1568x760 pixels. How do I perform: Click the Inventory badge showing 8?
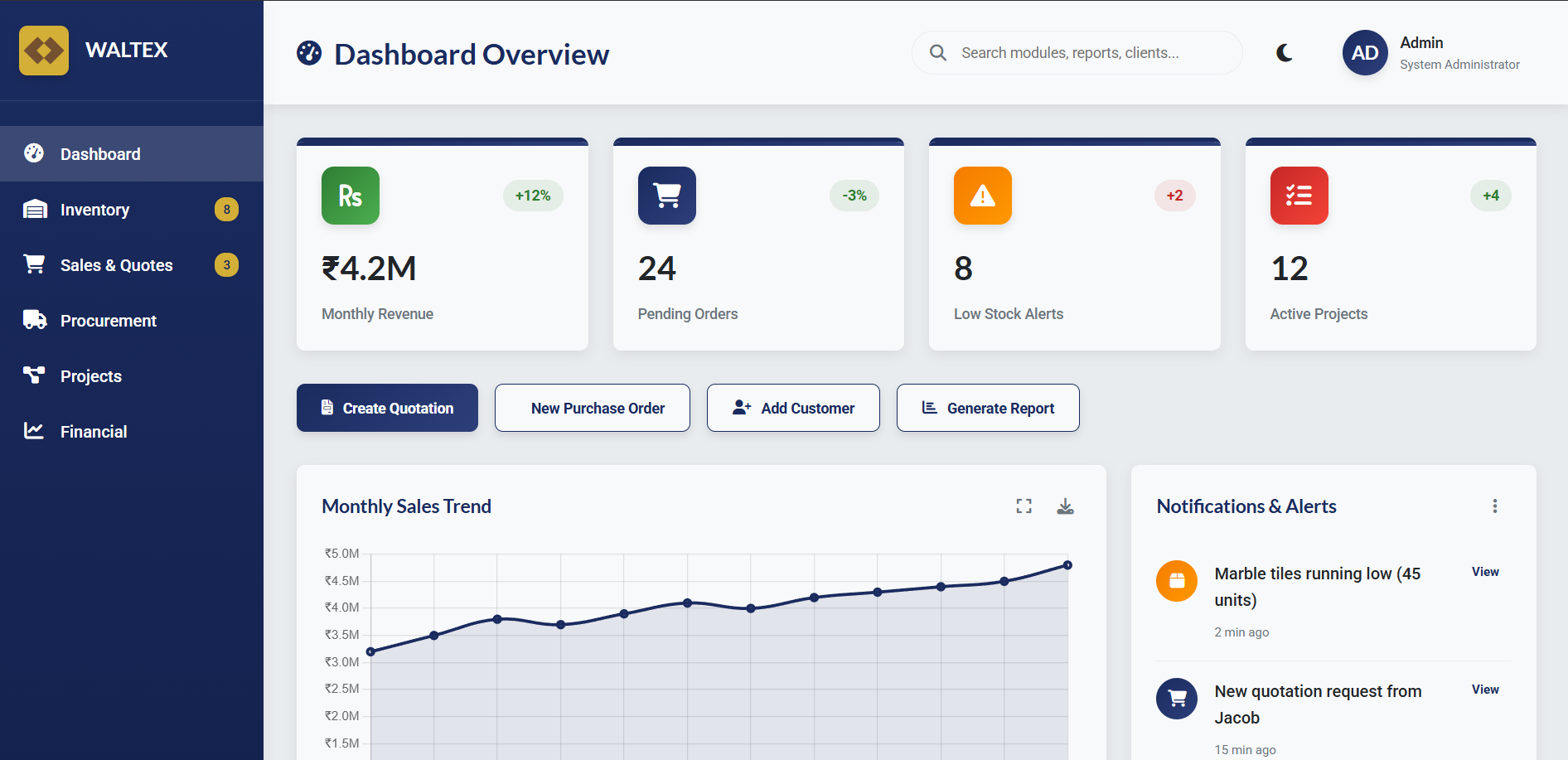click(x=226, y=209)
